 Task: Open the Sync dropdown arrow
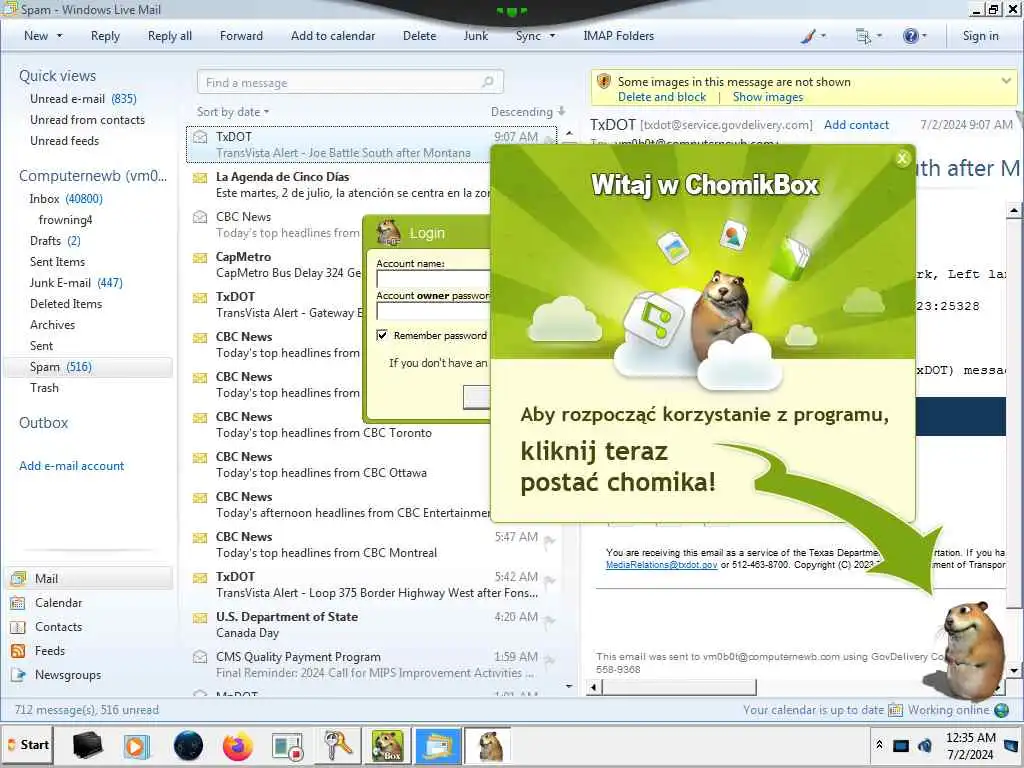[552, 37]
